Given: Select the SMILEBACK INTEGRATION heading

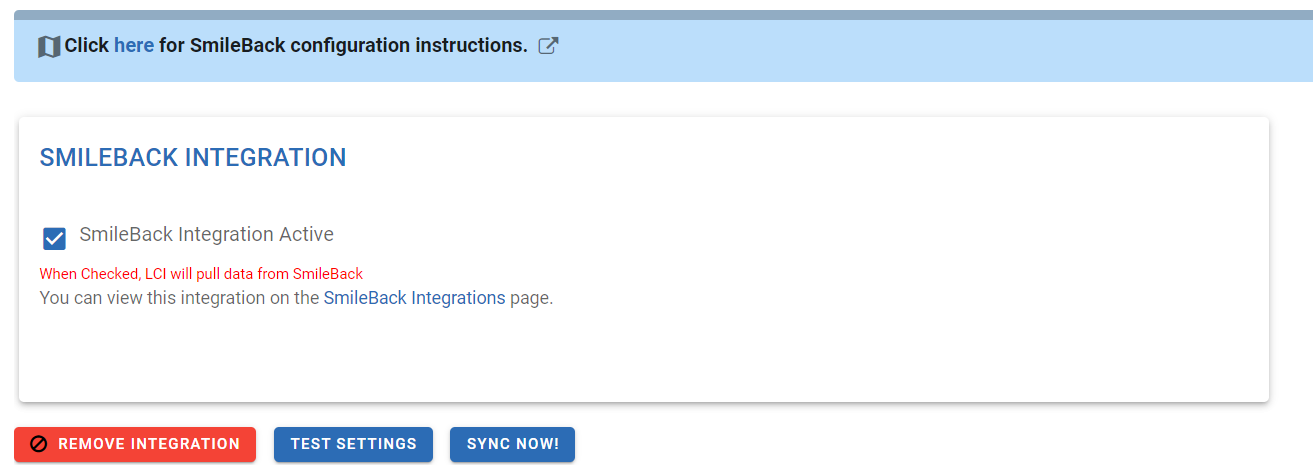Looking at the screenshot, I should pos(193,158).
